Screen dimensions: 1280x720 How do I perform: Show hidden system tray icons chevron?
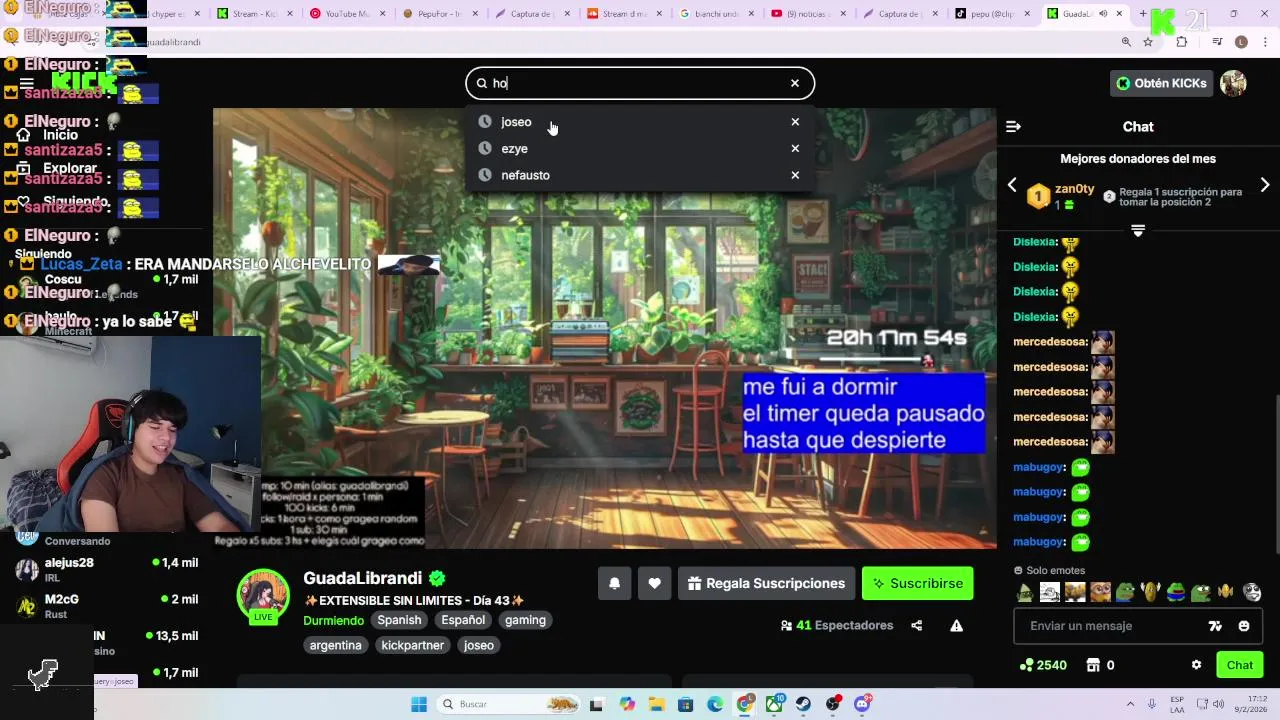click(1130, 704)
